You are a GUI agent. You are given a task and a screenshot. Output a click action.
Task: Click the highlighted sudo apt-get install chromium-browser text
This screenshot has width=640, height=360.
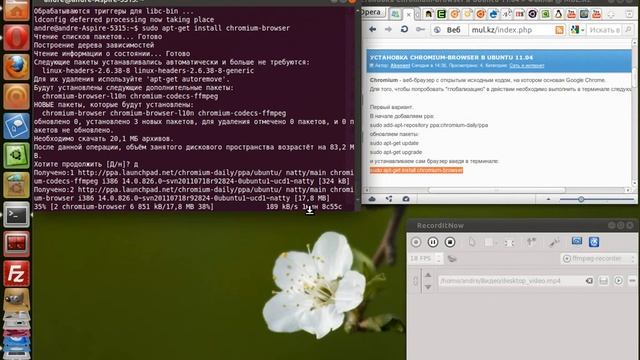coord(416,170)
